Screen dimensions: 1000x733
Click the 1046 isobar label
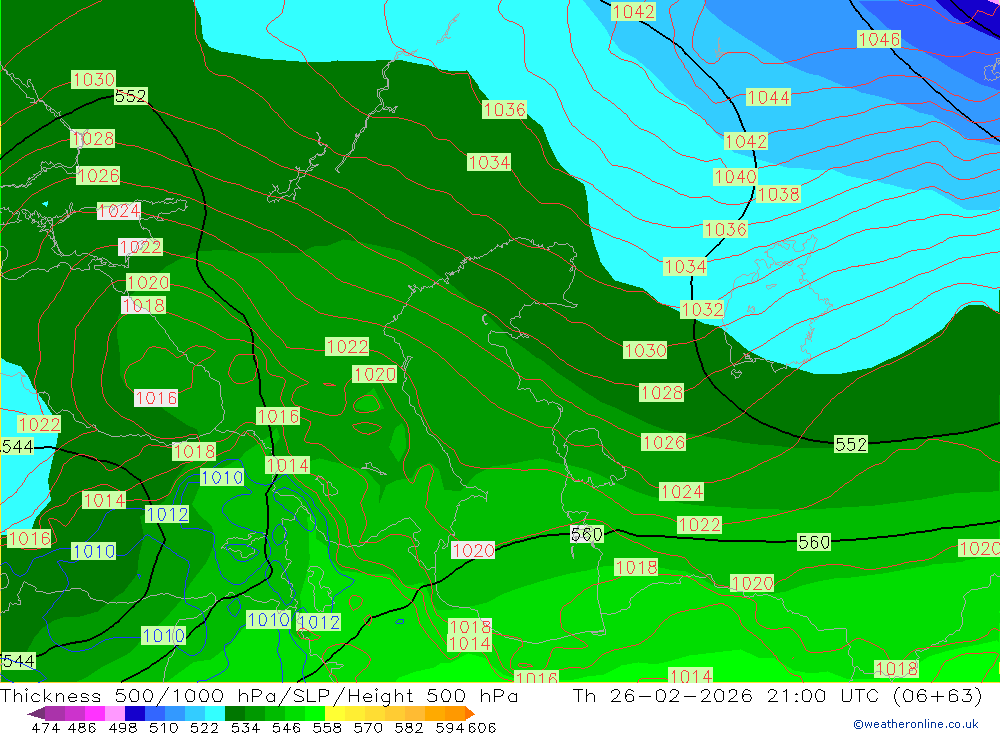pyautogui.click(x=879, y=39)
